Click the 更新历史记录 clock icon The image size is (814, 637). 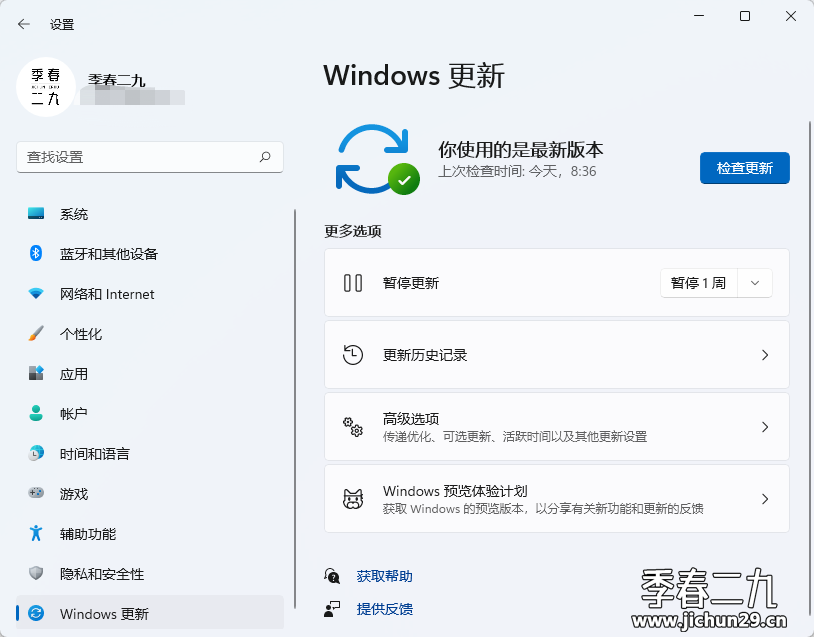(x=352, y=355)
